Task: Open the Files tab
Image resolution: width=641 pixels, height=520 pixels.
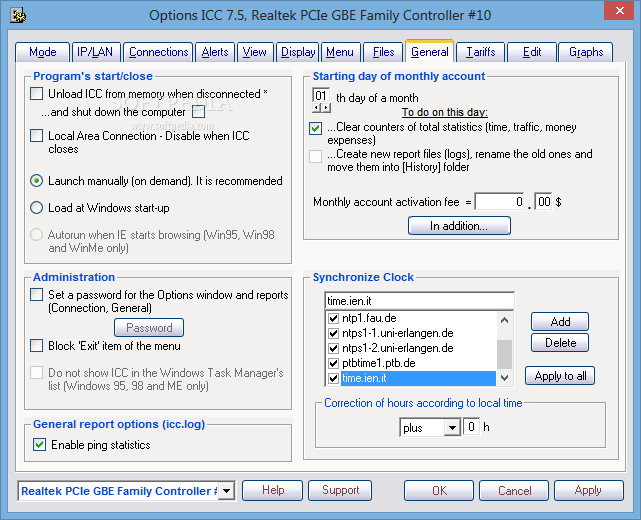Action: (x=383, y=52)
